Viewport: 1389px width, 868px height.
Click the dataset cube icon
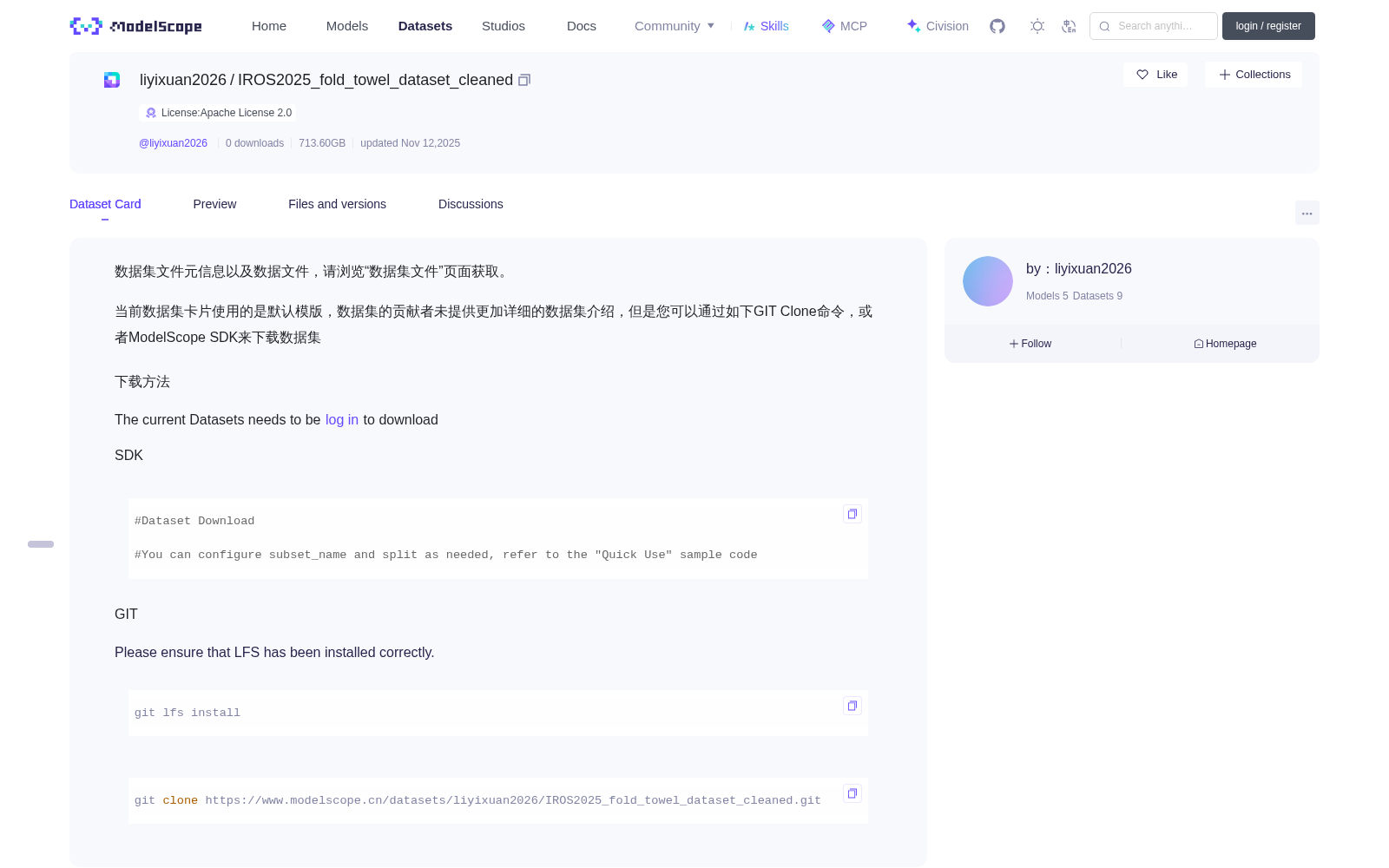[112, 80]
